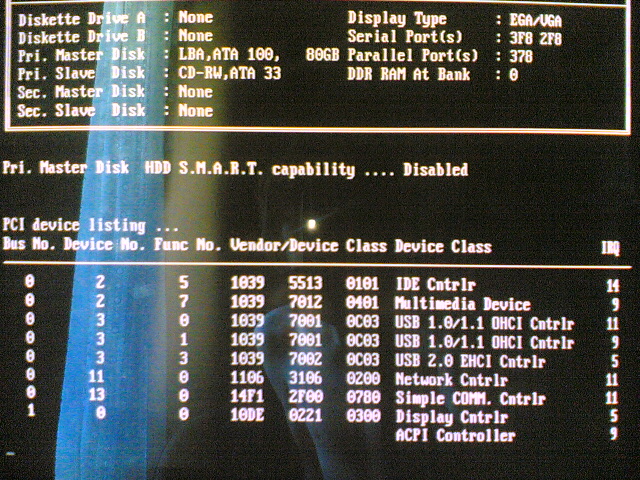Select the 'IDE Cntrlr' row entry
640x480 pixels.
tap(436, 284)
